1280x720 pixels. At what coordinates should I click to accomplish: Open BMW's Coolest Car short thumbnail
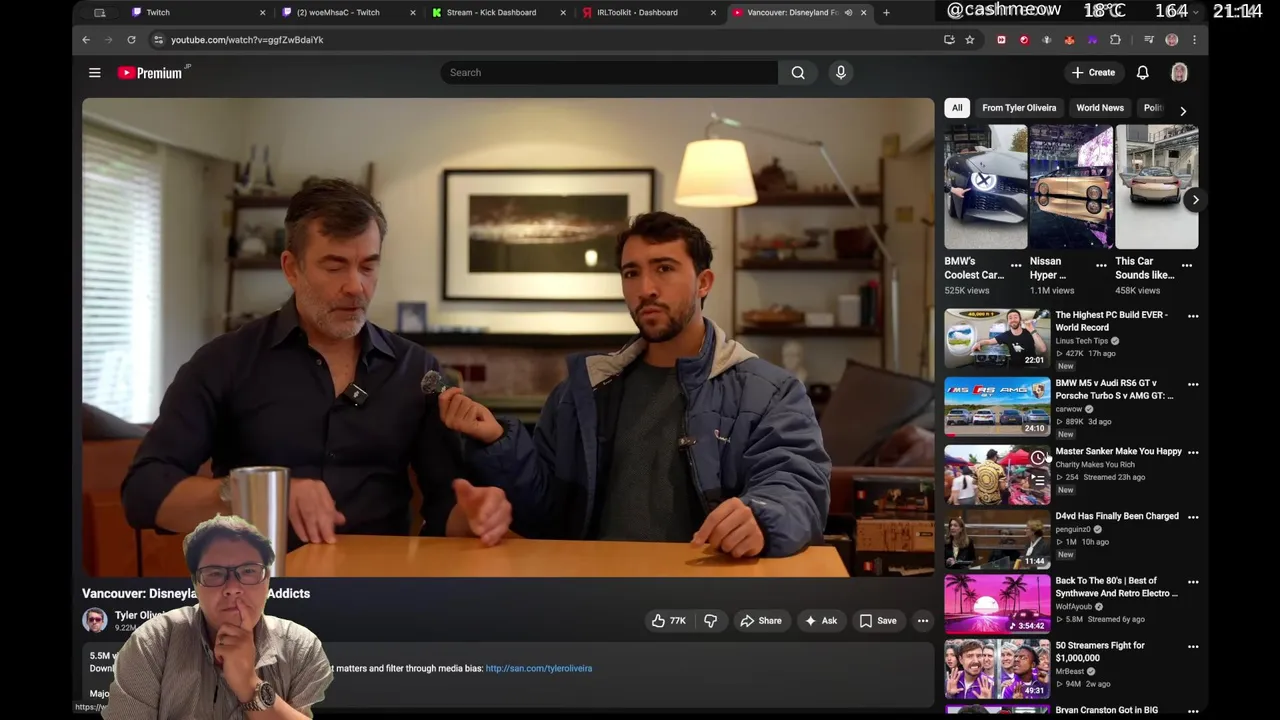[x=986, y=187]
